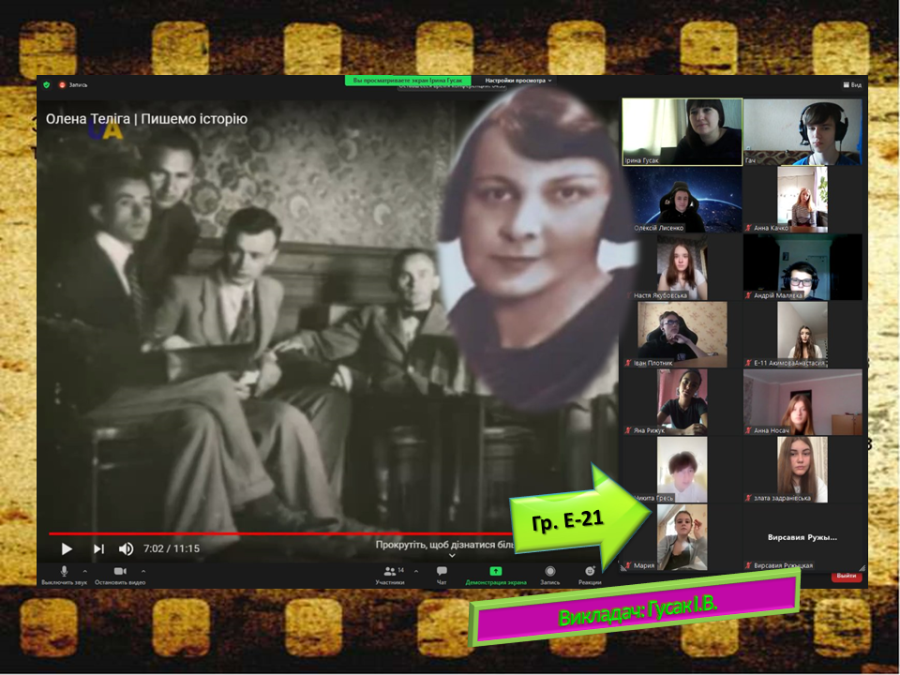Click the muted mic icon beside Мария
The width and height of the screenshot is (900, 675).
coord(628,565)
